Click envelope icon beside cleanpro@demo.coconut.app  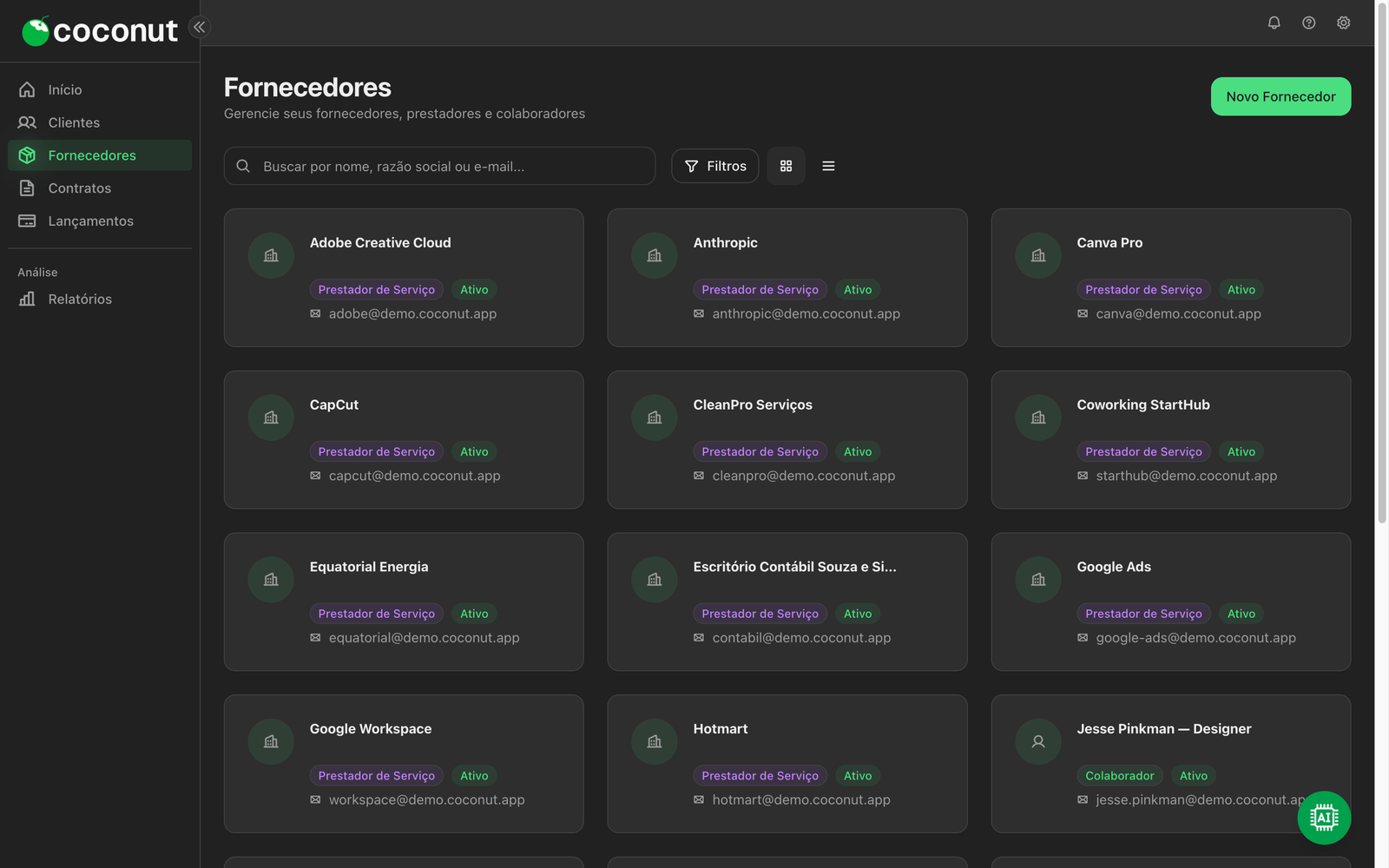699,477
